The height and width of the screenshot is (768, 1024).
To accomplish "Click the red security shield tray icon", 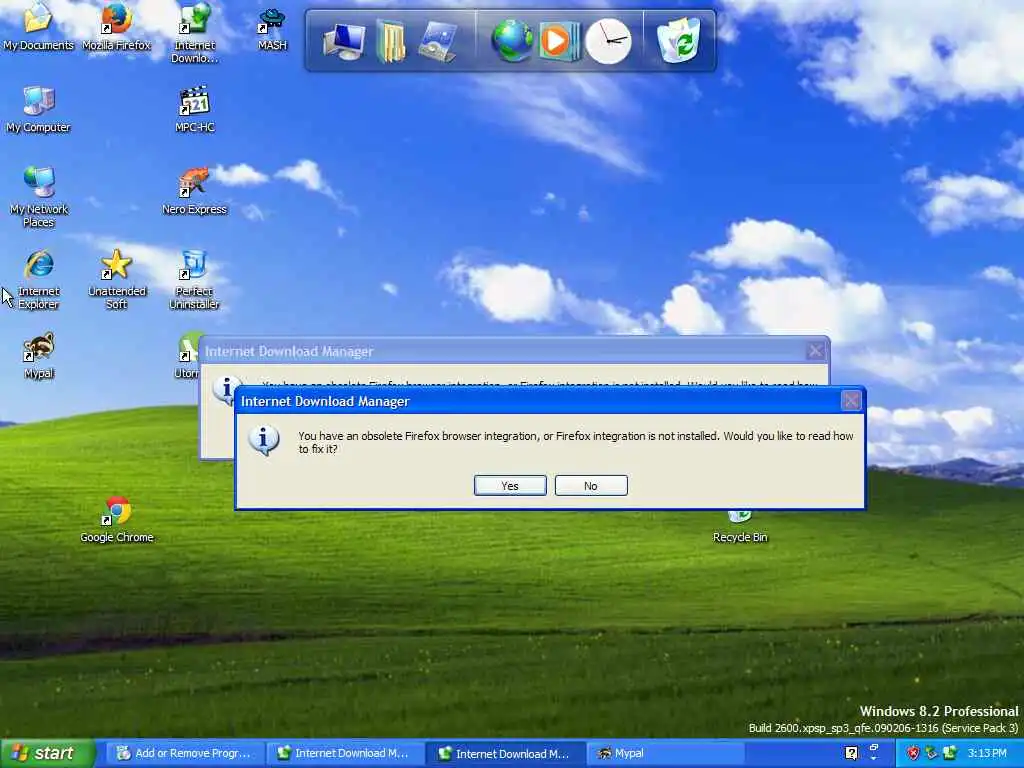I will click(x=913, y=754).
